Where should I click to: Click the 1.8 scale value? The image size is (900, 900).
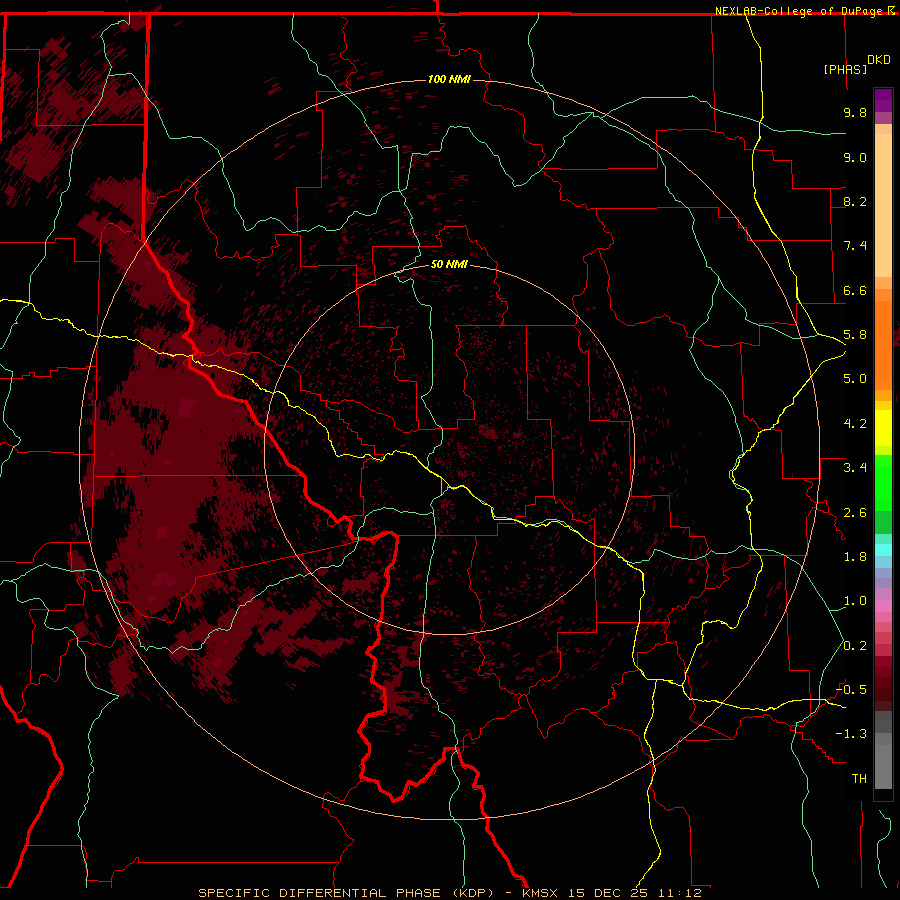tap(855, 557)
